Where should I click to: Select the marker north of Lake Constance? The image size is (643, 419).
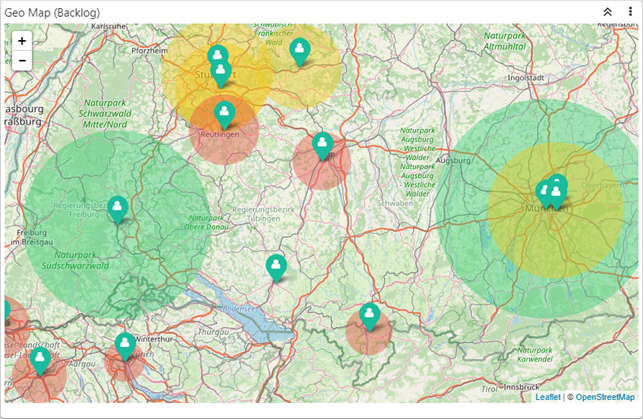pyautogui.click(x=276, y=266)
